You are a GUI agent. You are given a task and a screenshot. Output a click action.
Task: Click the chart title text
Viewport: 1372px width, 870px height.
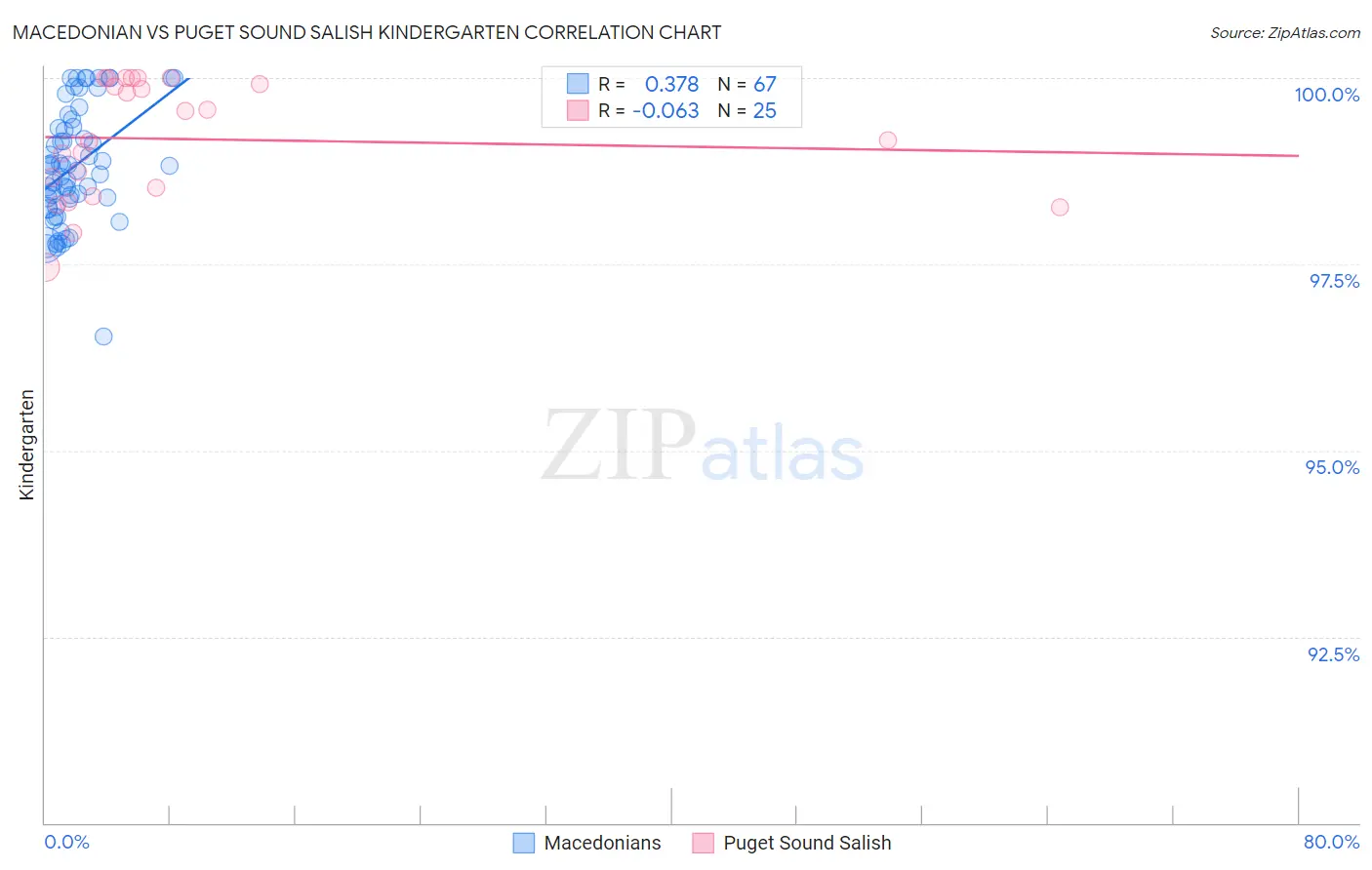tap(367, 33)
